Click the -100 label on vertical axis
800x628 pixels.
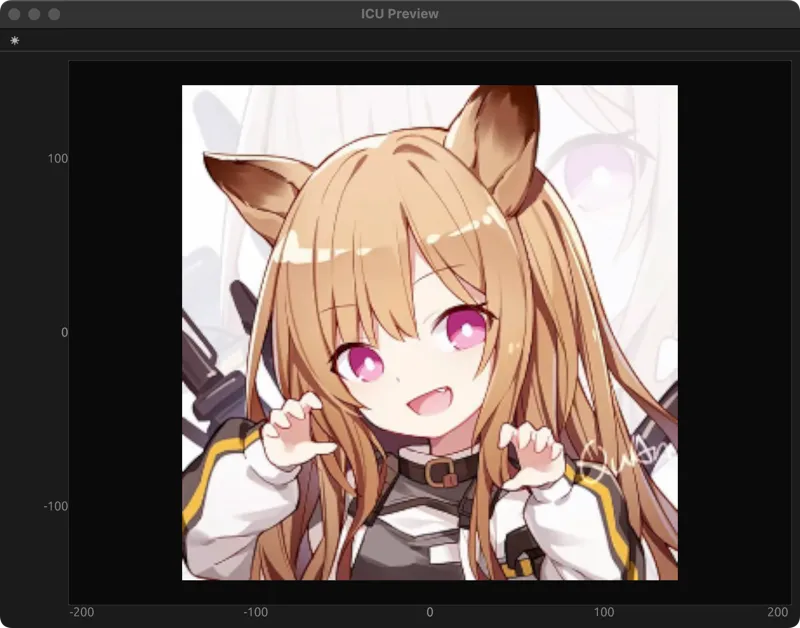(x=56, y=506)
